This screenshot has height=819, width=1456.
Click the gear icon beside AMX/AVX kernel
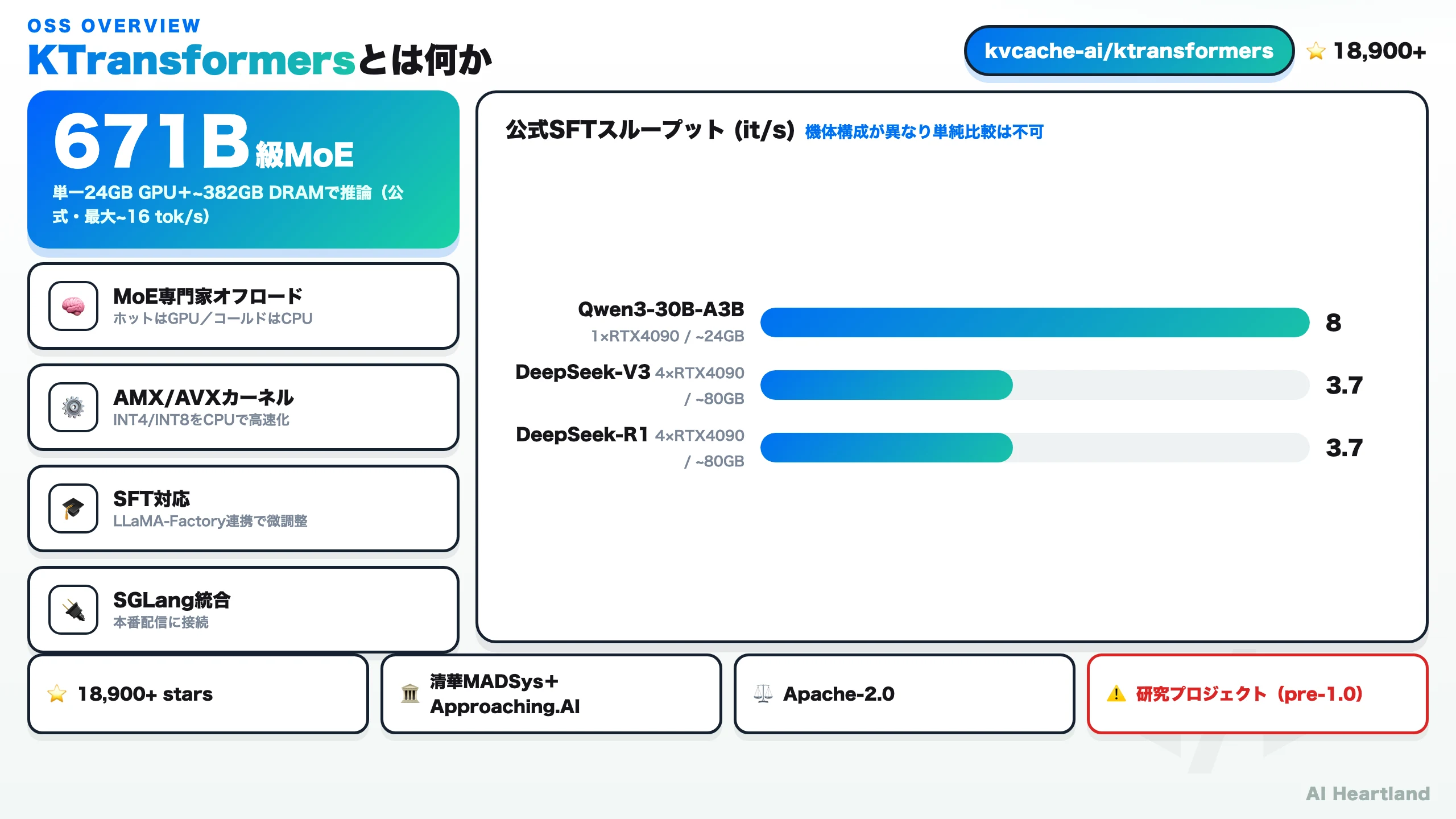coord(73,407)
